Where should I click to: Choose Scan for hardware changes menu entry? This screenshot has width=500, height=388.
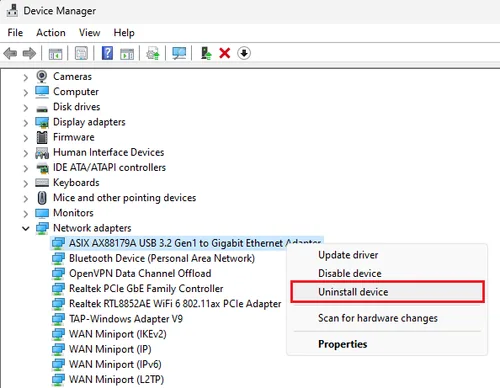click(x=387, y=318)
